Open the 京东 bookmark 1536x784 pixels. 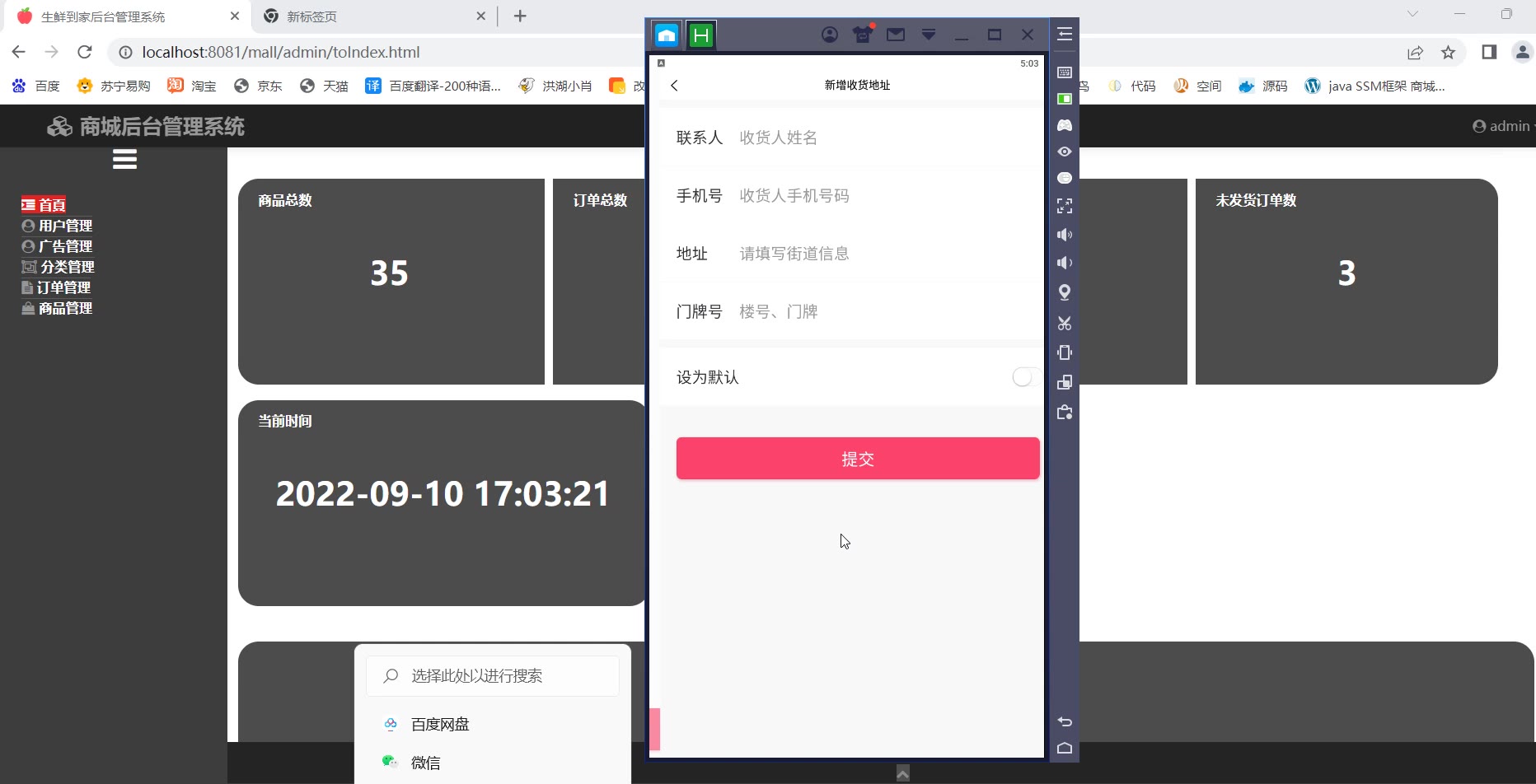[258, 86]
